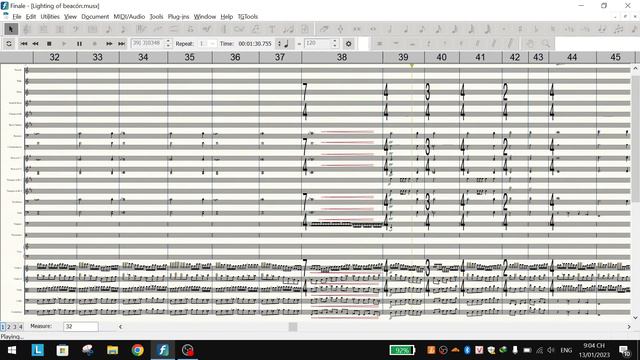Select the Smart Shape tool

click(173, 29)
